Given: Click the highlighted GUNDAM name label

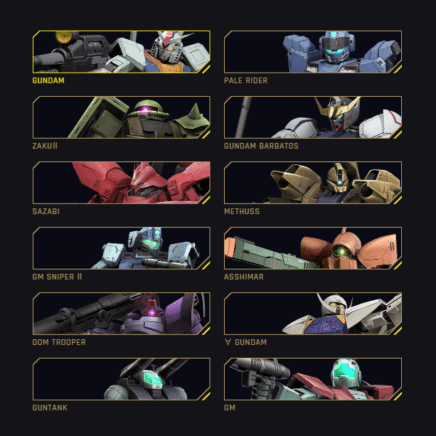Looking at the screenshot, I should coord(48,80).
